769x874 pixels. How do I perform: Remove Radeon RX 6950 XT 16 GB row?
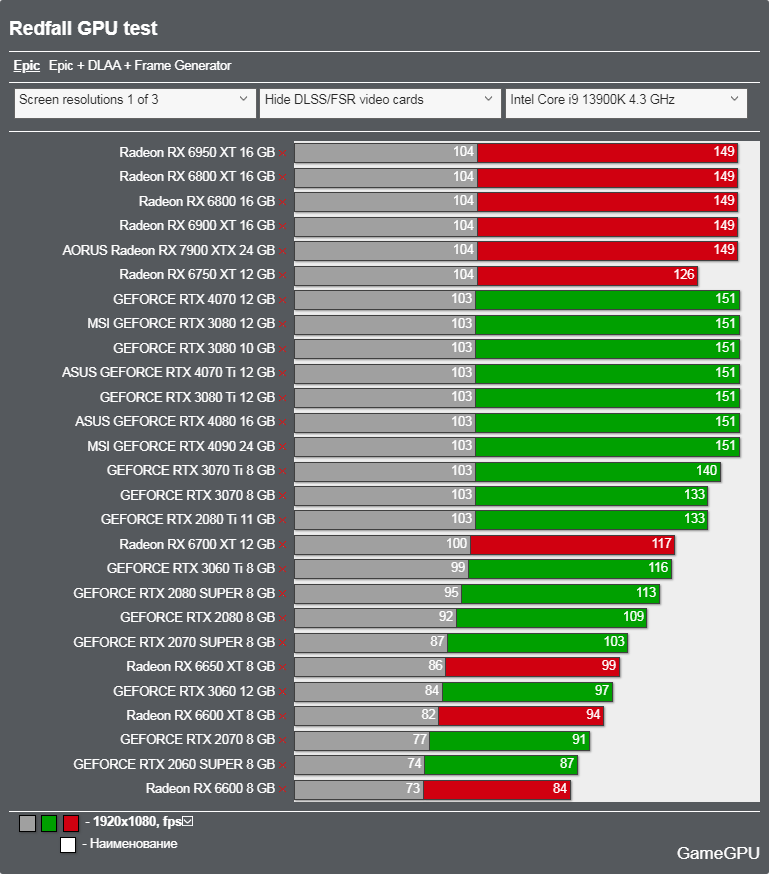pos(283,153)
